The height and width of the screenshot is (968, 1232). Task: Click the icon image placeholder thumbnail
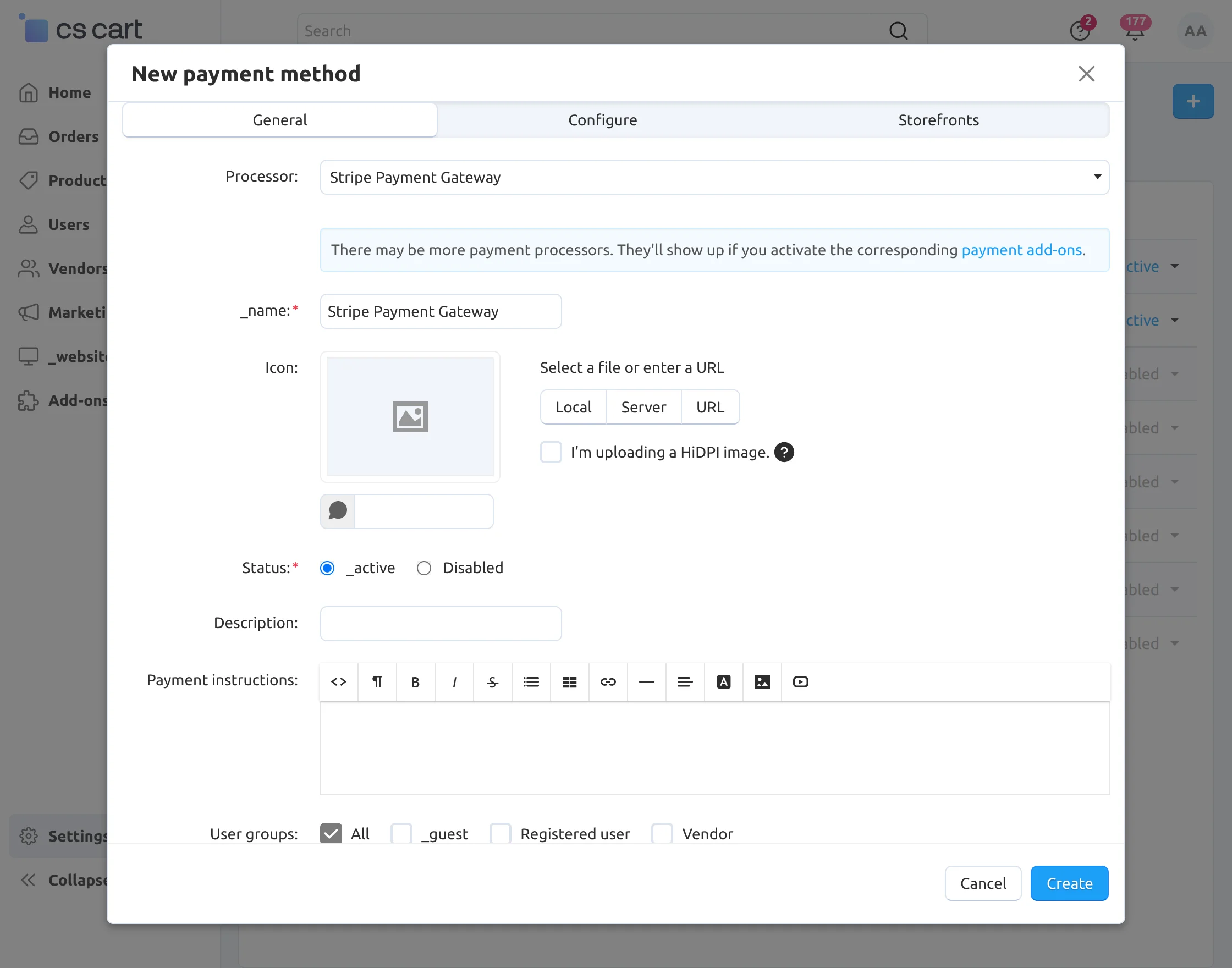point(410,416)
